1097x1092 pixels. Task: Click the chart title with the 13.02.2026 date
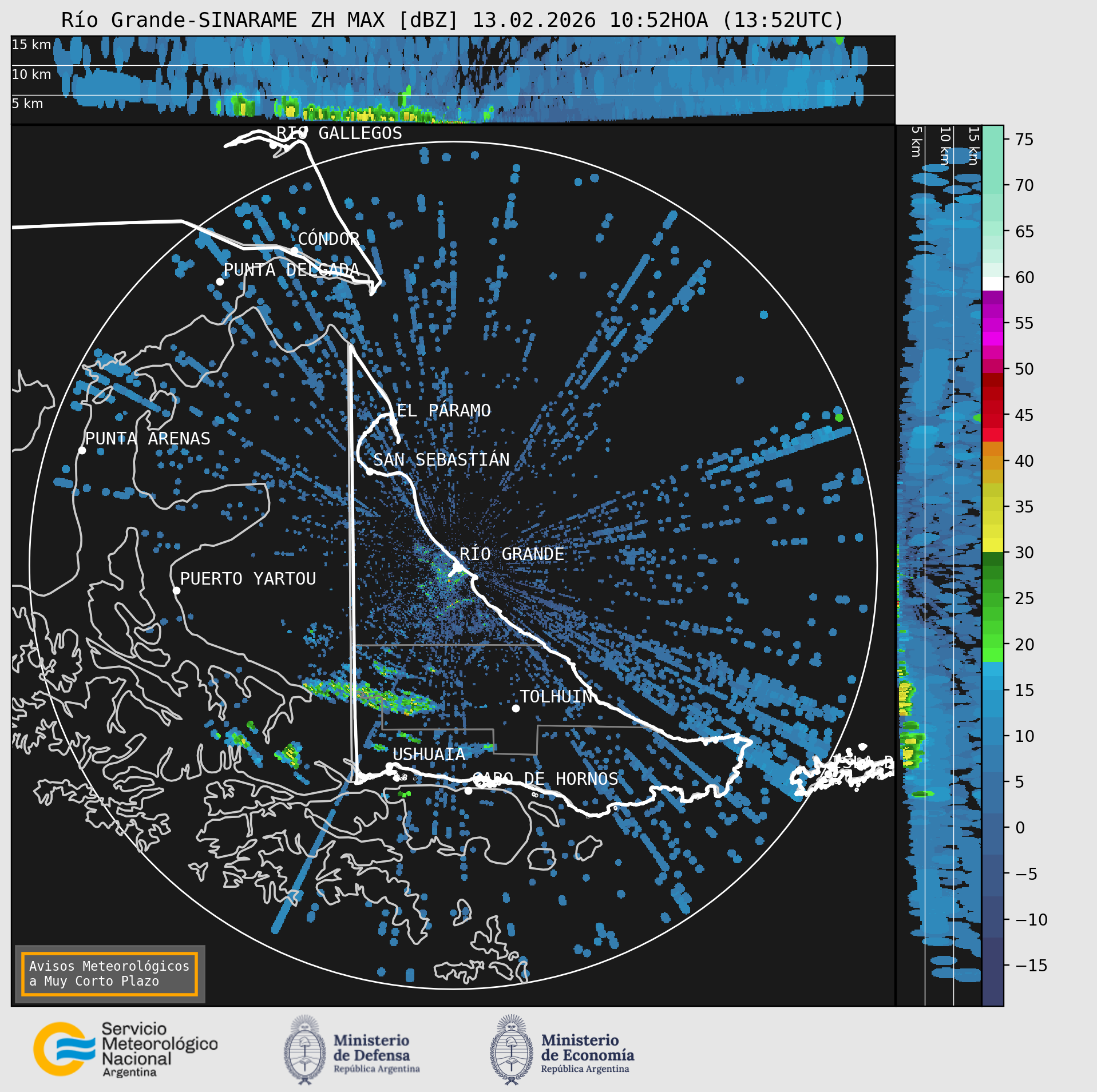click(x=453, y=21)
